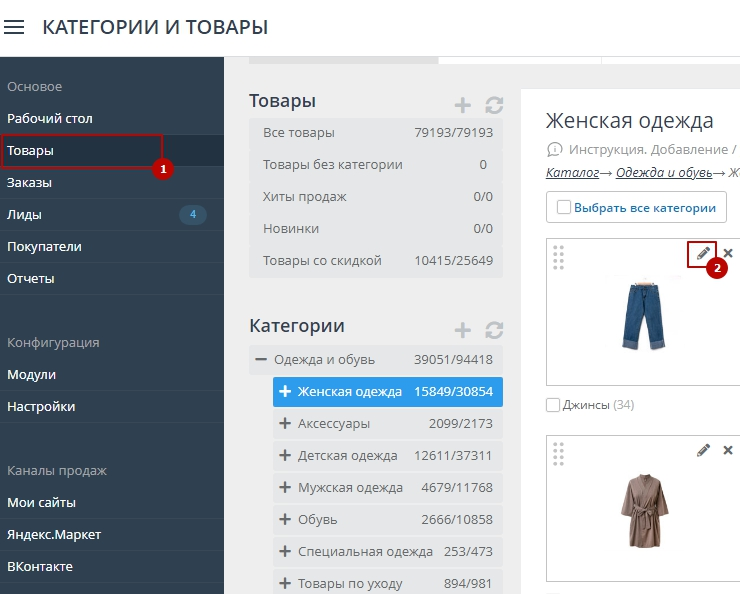Remove the brown robe category card
Image resolution: width=740 pixels, height=594 pixels.
728,451
